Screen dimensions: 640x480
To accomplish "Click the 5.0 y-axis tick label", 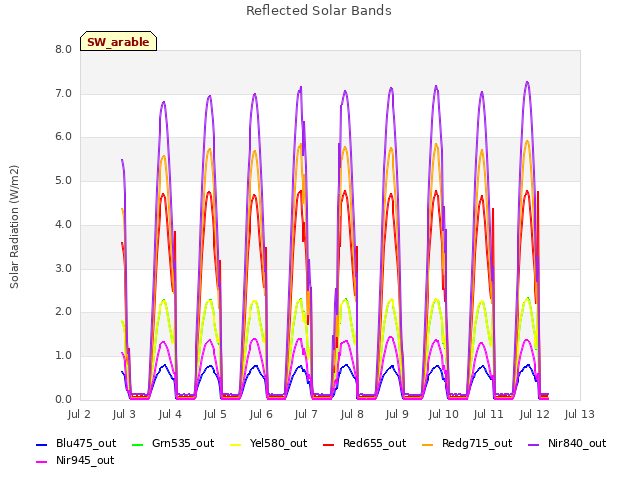I will click(x=63, y=180).
